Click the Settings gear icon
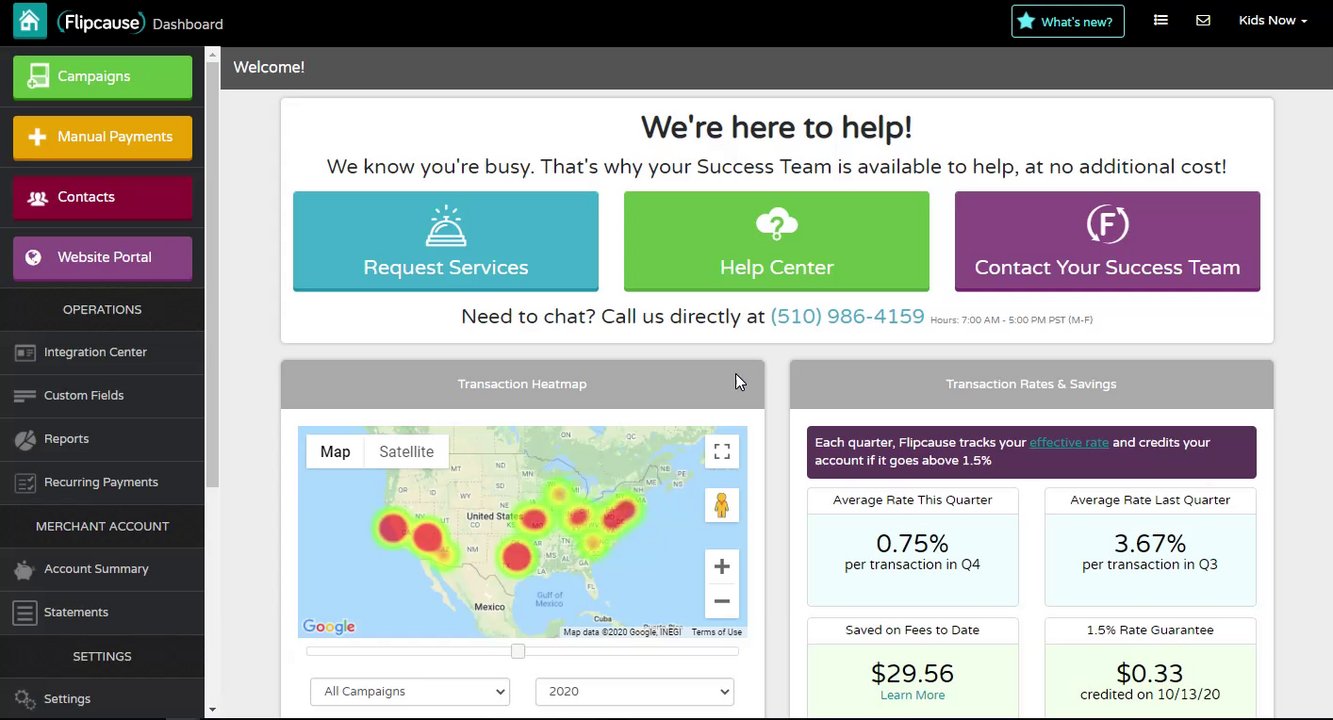The height and width of the screenshot is (720, 1333). tap(25, 699)
